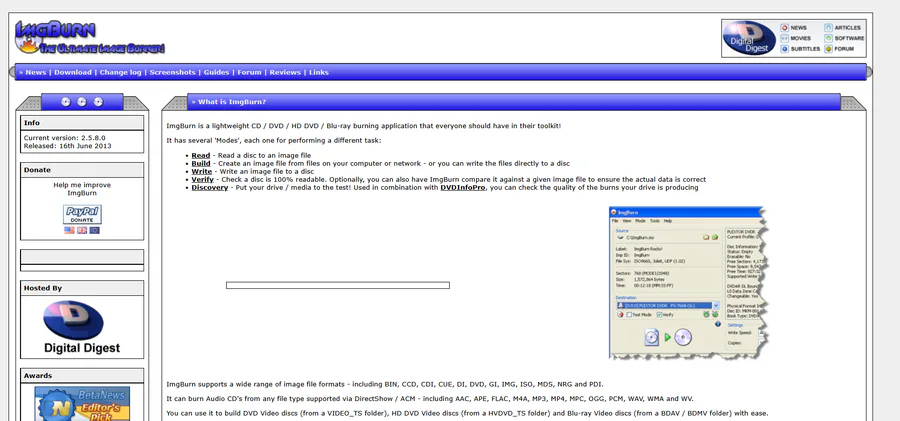Open the Digital Digest logo under Hosted By
The image size is (900, 421).
tap(82, 327)
